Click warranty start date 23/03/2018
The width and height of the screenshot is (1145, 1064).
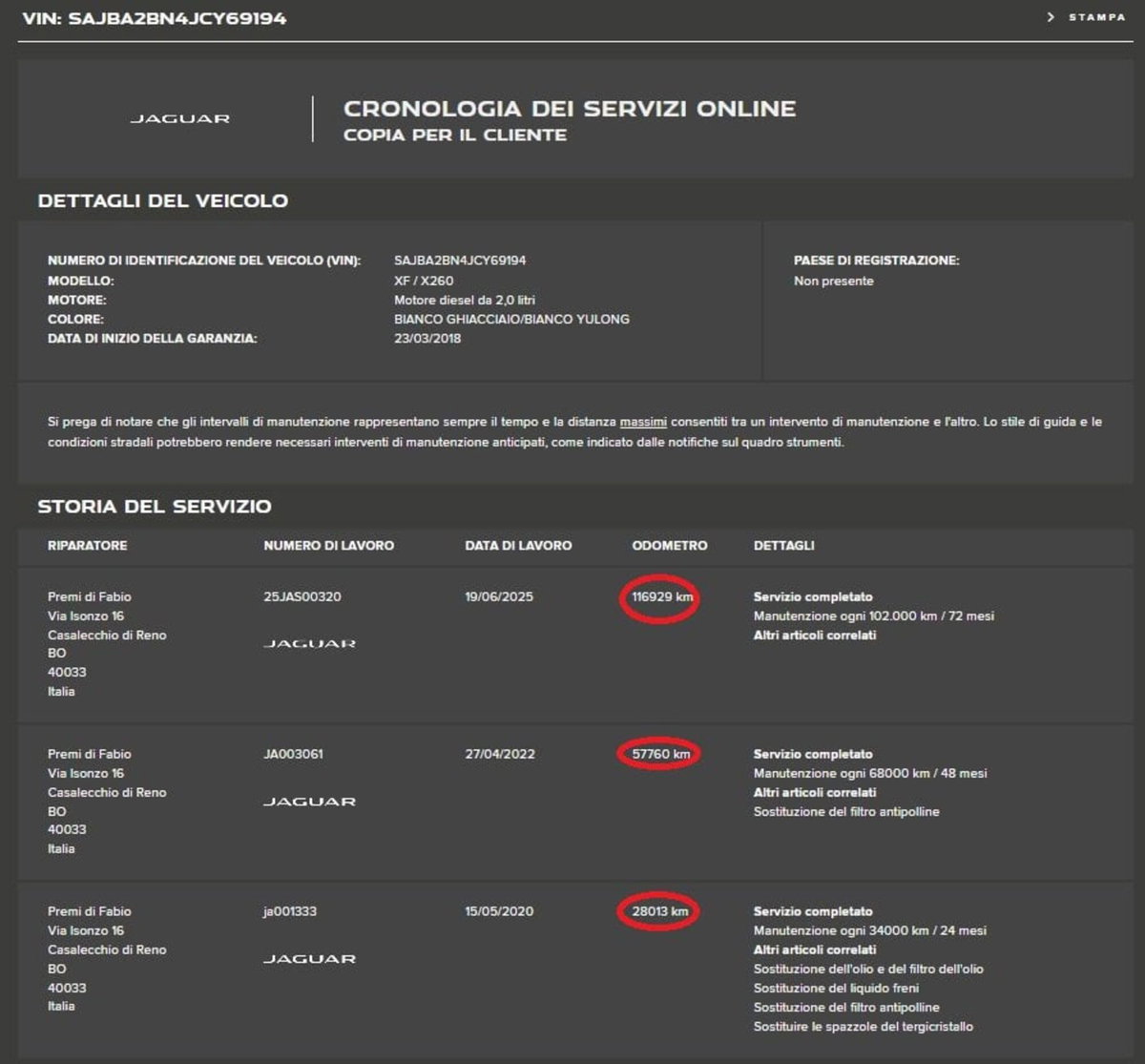[x=427, y=339]
